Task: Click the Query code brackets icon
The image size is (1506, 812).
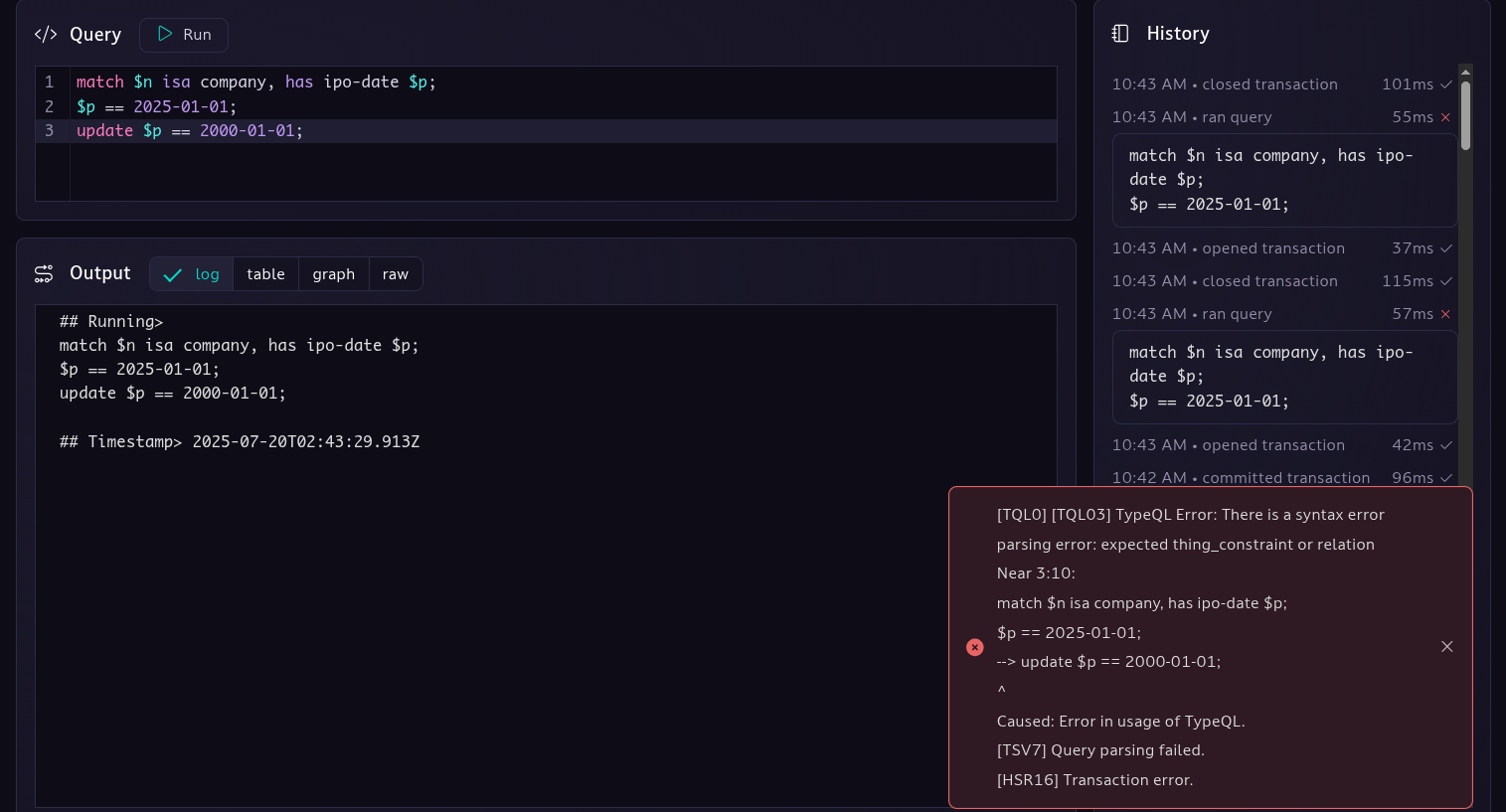Action: click(x=46, y=35)
